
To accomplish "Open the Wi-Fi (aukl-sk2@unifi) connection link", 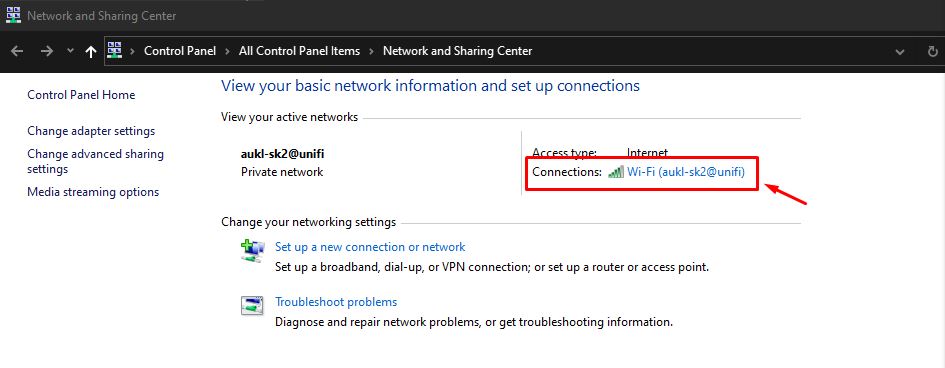I will (686, 172).
